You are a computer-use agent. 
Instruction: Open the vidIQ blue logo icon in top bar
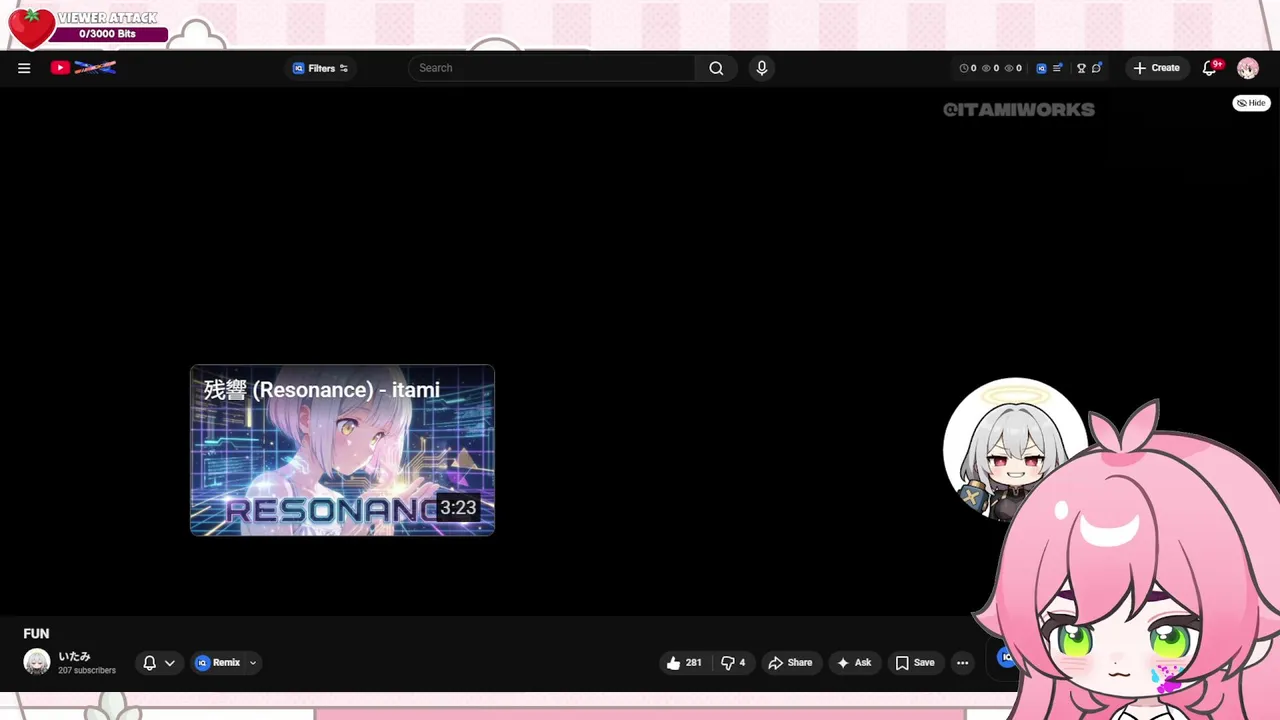[x=1041, y=68]
